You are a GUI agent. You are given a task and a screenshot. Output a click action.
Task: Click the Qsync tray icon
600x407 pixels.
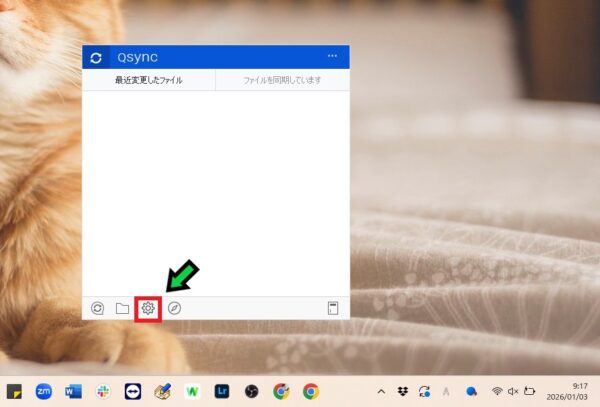pos(424,391)
